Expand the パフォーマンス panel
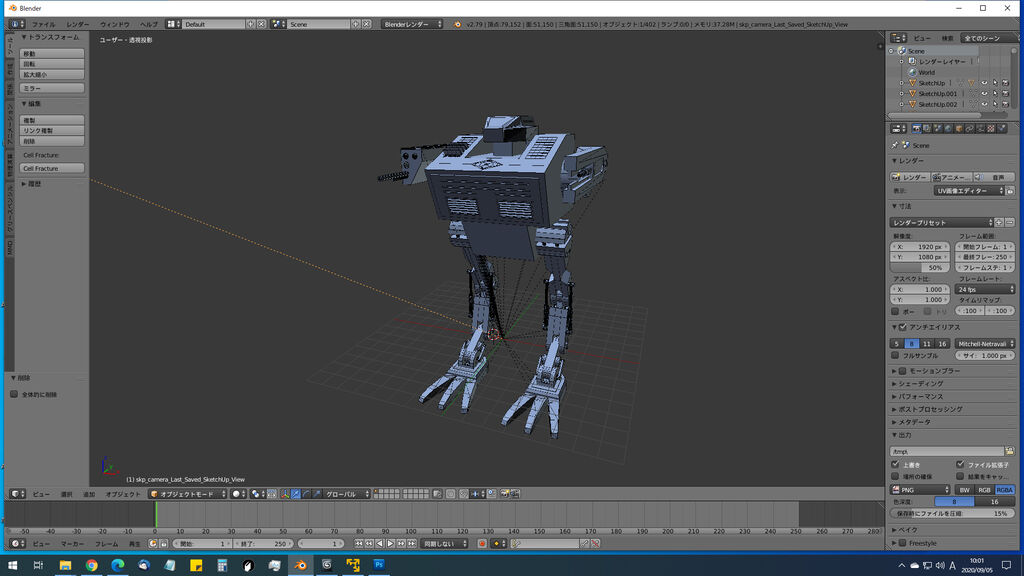 [x=918, y=396]
